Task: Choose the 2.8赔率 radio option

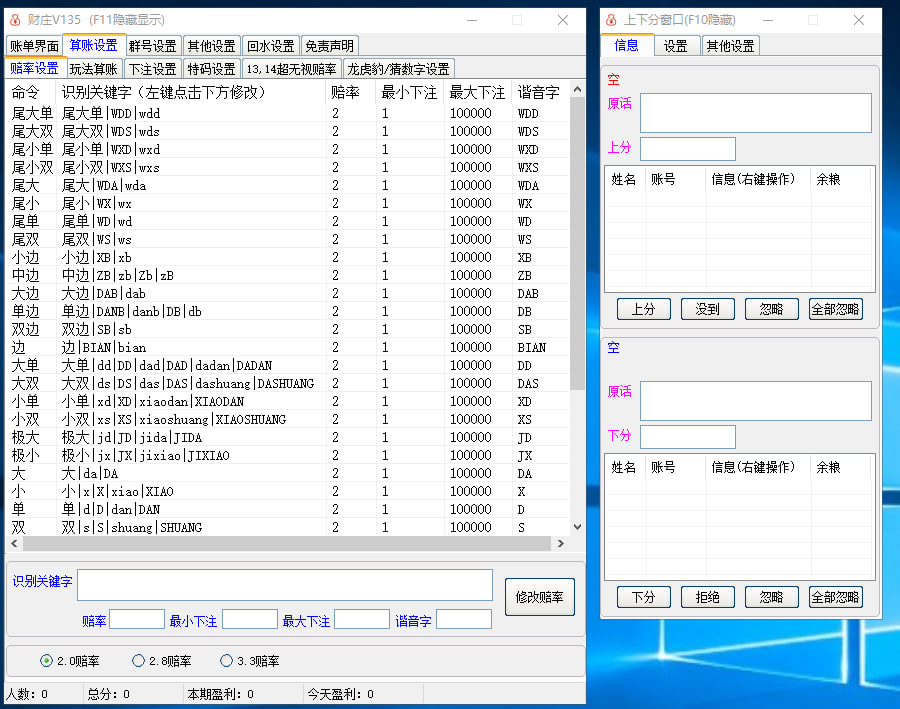Action: click(x=138, y=661)
